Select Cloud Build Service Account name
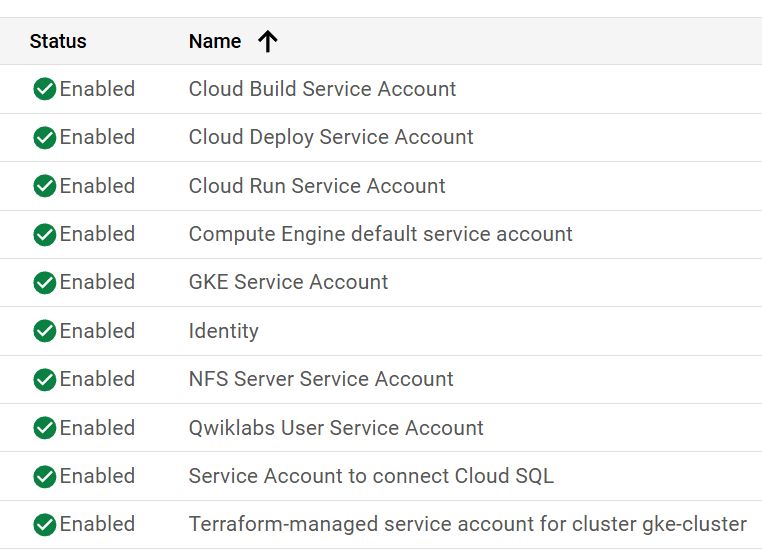The width and height of the screenshot is (762, 555). 322,89
